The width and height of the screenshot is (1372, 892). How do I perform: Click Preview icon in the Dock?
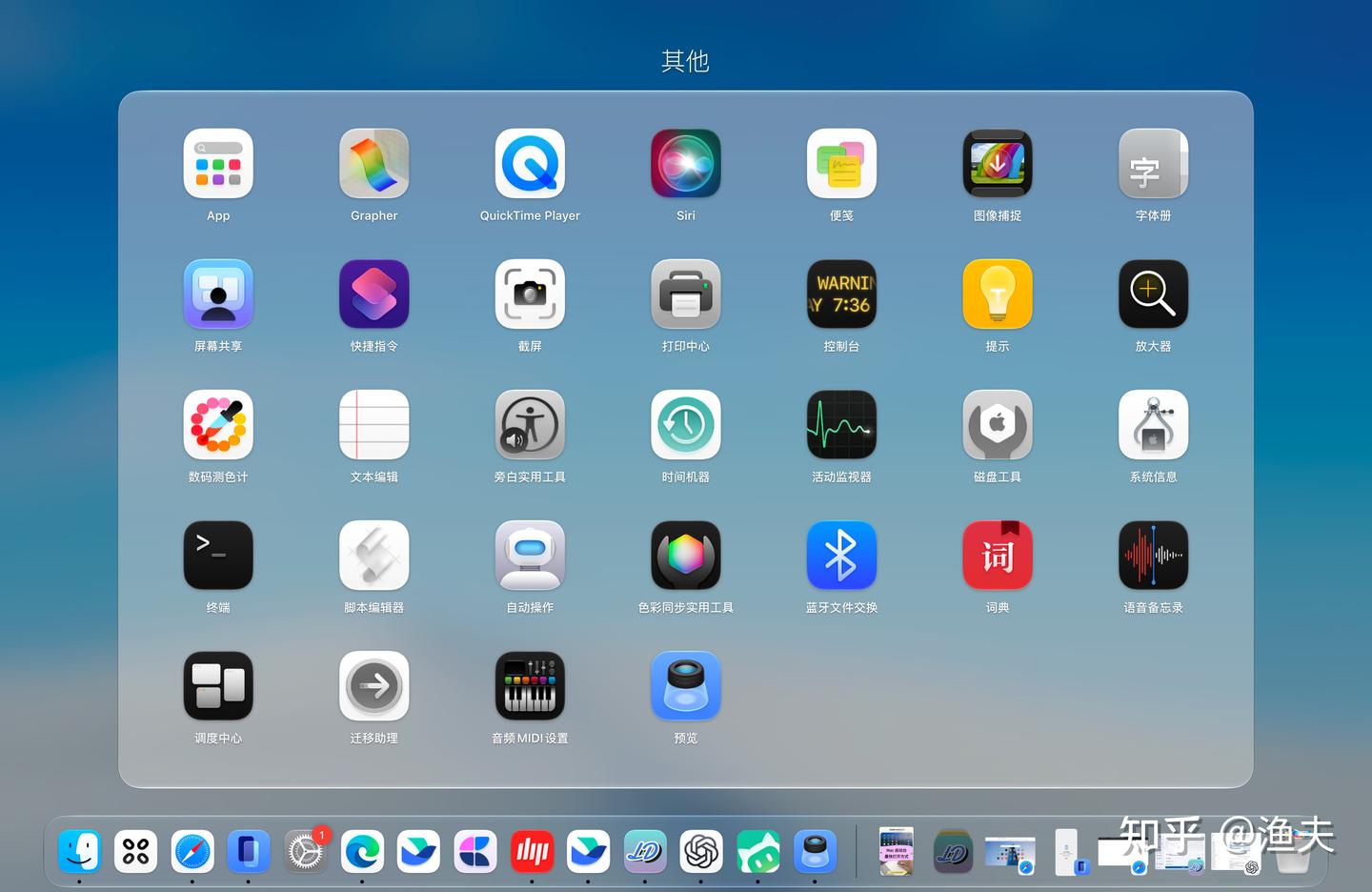tap(815, 851)
